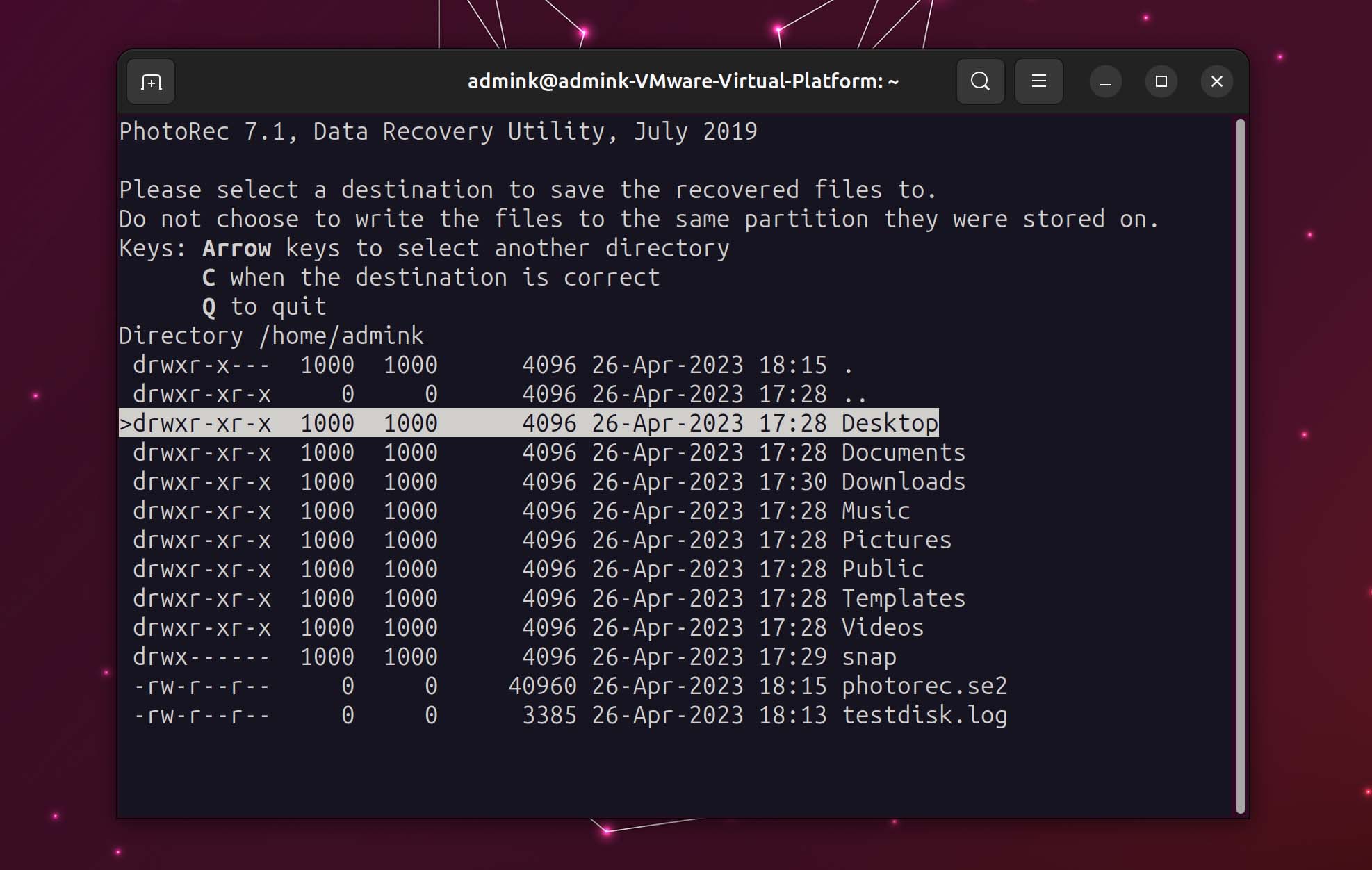The height and width of the screenshot is (870, 1372).
Task: Click the 'Directory /home/admink' path line
Action: [271, 336]
